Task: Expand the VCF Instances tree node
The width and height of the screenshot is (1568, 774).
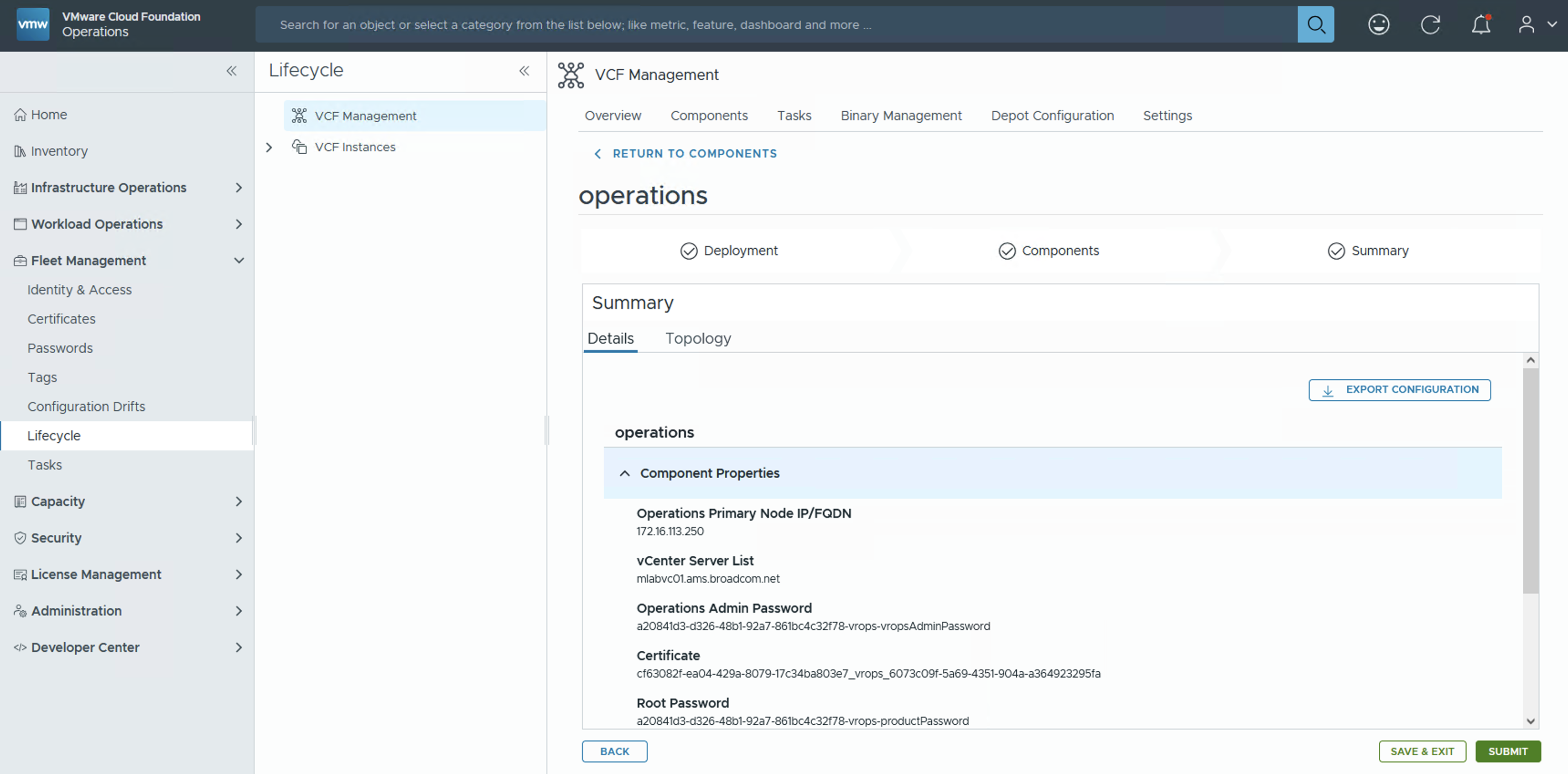Action: pos(269,147)
